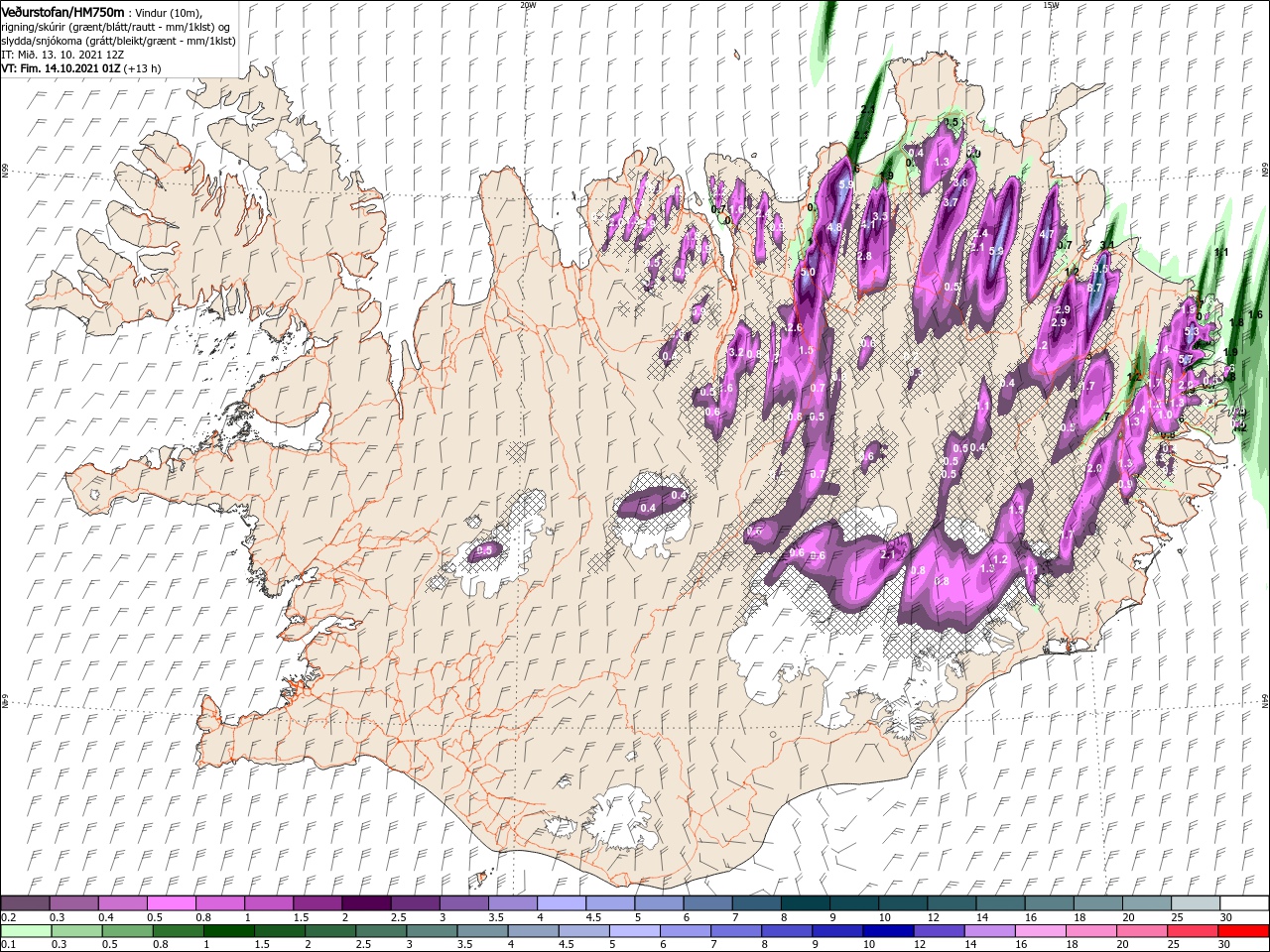Viewport: 1270px width, 952px height.
Task: Click the 20W longitude label
Action: [529, 5]
